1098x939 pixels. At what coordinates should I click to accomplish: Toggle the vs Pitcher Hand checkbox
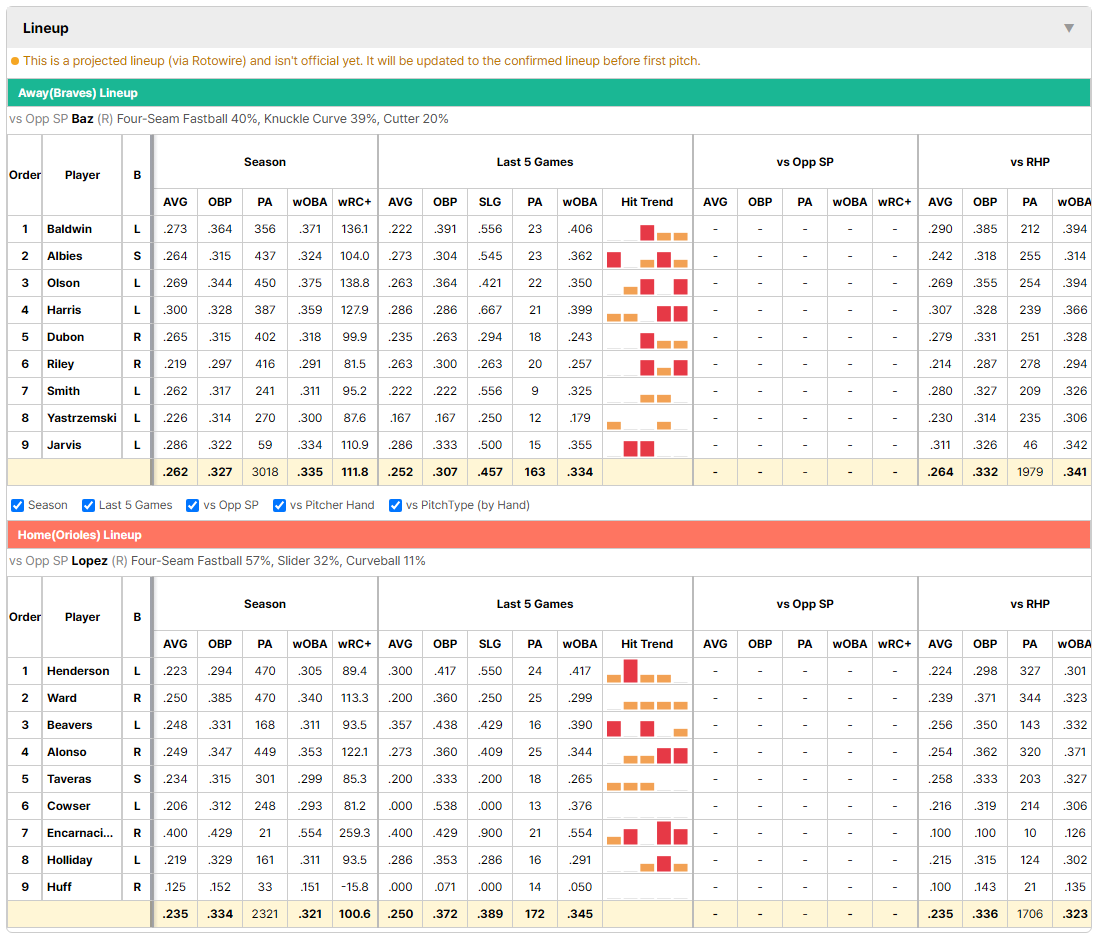[x=279, y=505]
